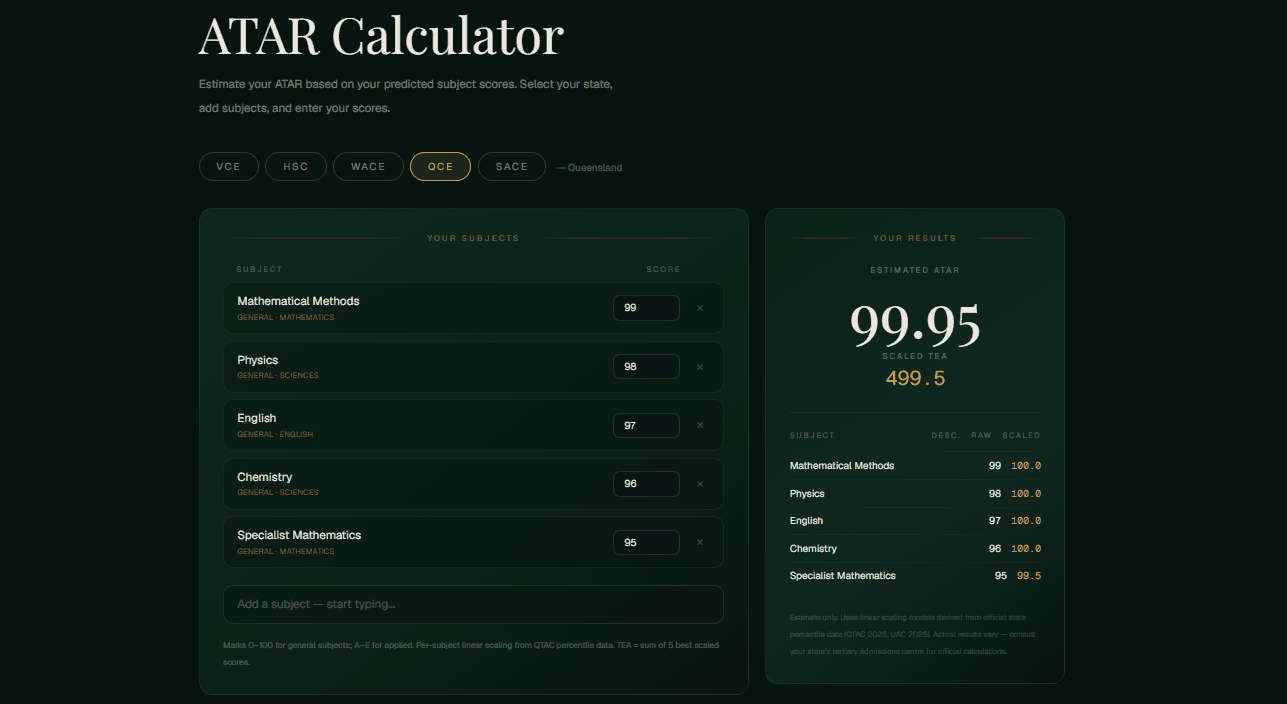Click the Chemistry subject name in Your Subjects
The height and width of the screenshot is (704, 1287).
click(x=265, y=477)
